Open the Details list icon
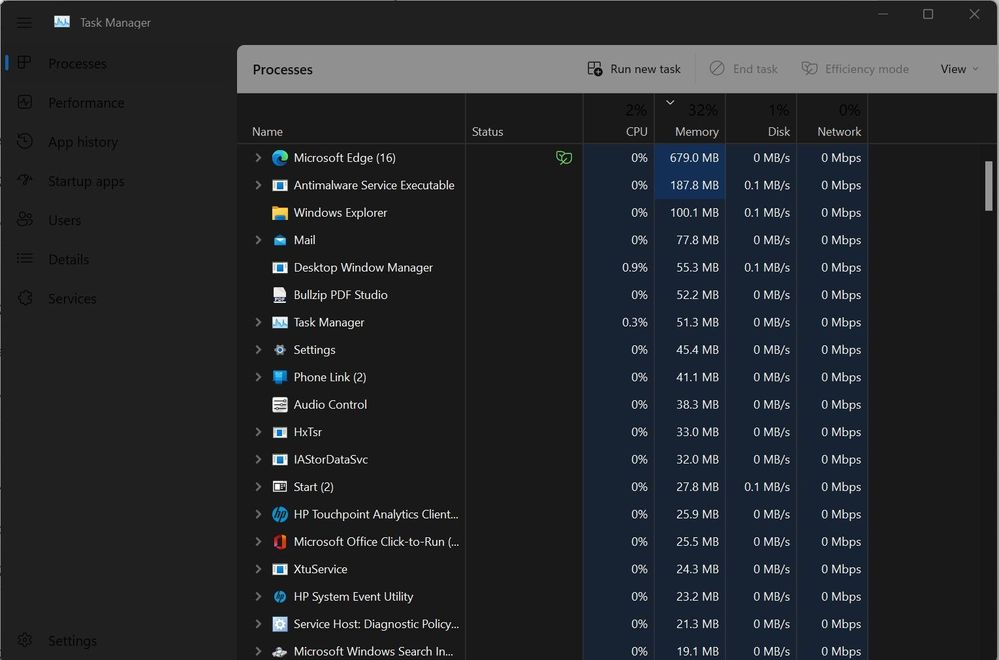 [x=26, y=259]
